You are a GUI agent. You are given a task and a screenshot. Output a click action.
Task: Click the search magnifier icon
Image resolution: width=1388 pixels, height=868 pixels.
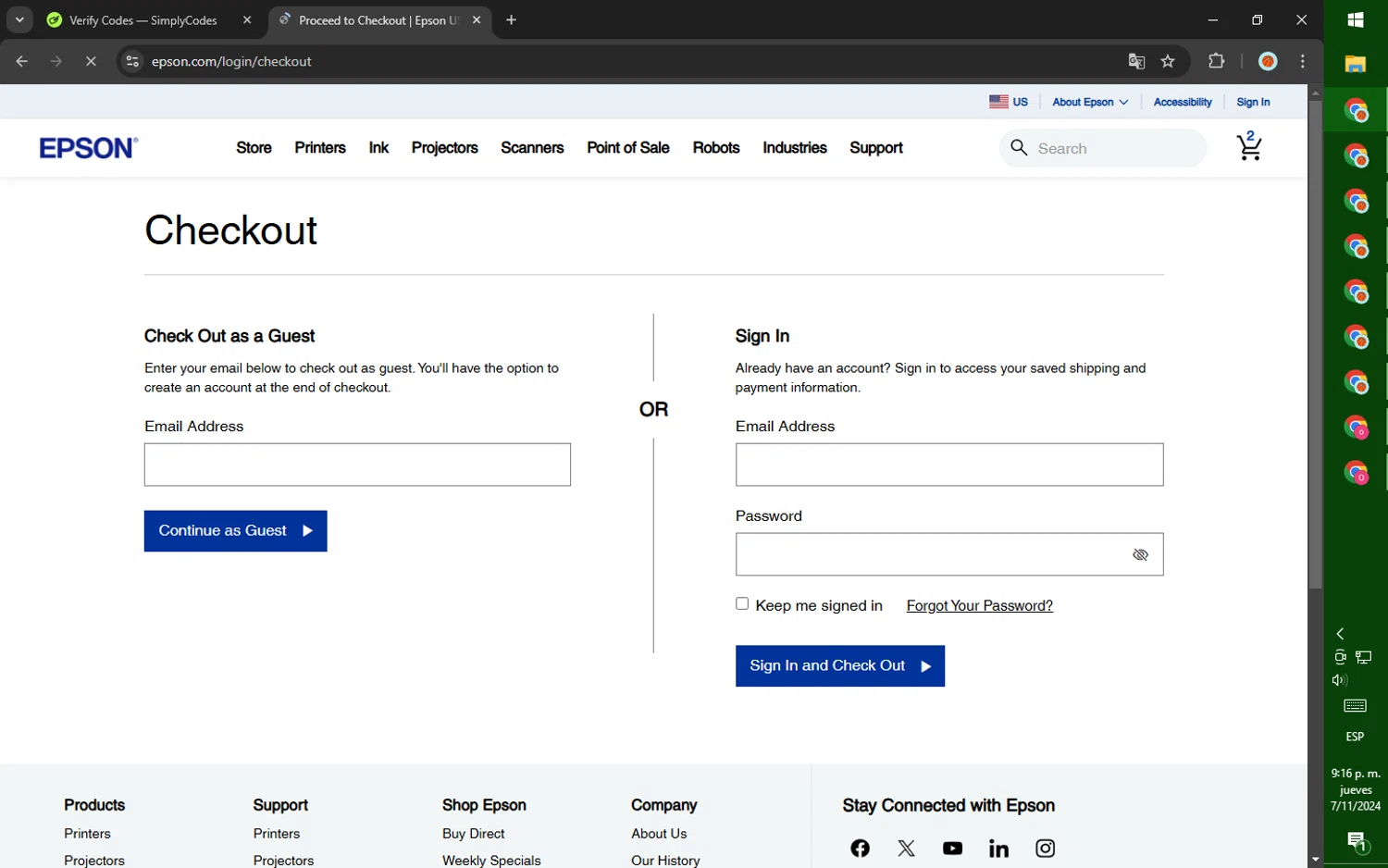coord(1019,148)
